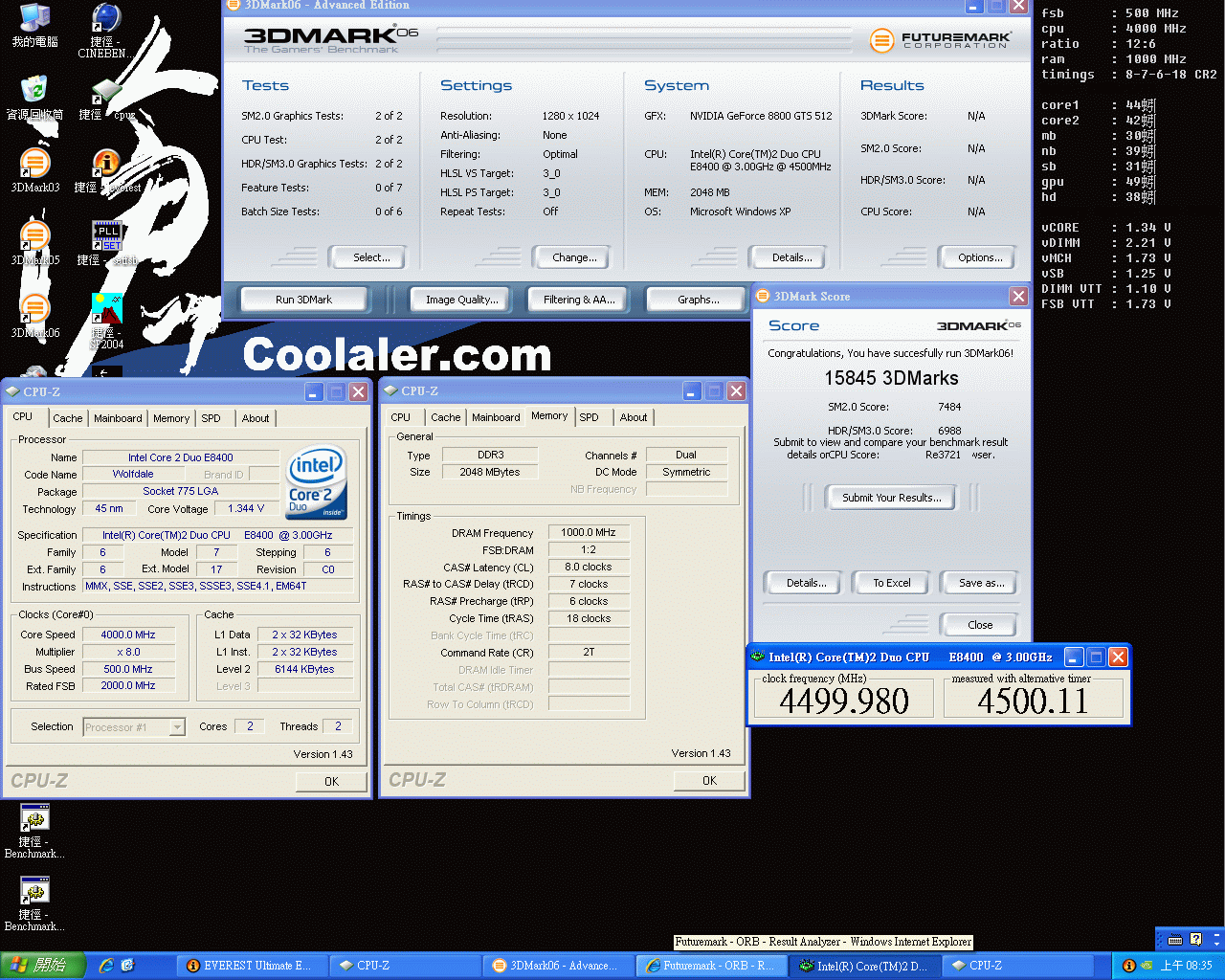
Task: Switch to CPU tab in the CPU-Z timings window
Action: (401, 417)
